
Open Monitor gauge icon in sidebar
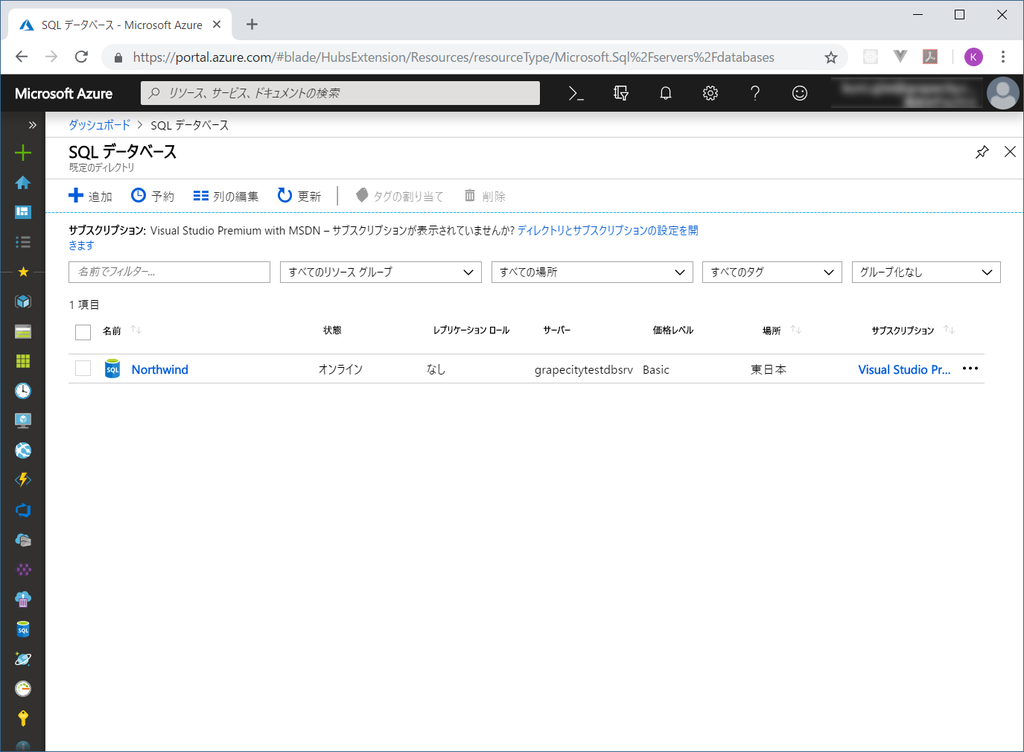coord(23,689)
